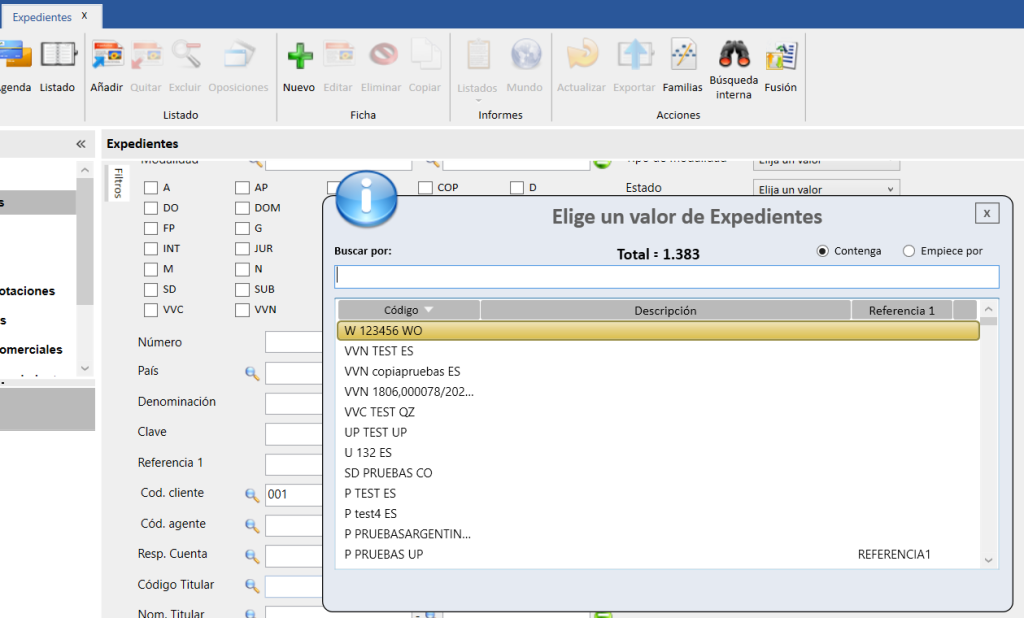Click the Nuevo green plus icon
The height and width of the screenshot is (618, 1024).
pyautogui.click(x=298, y=56)
